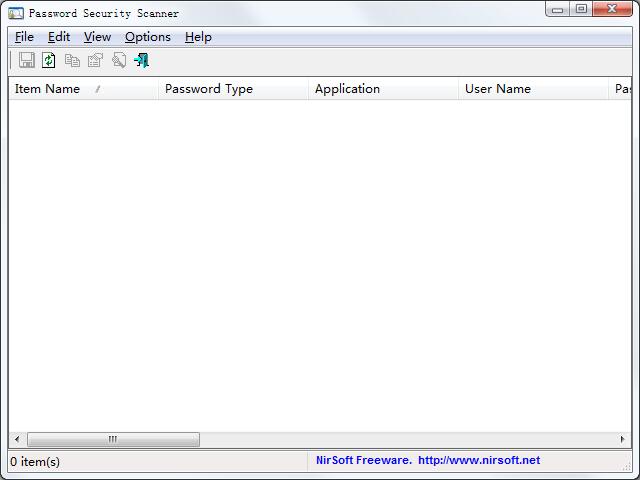Open the Help menu
The width and height of the screenshot is (640, 480).
pos(198,37)
